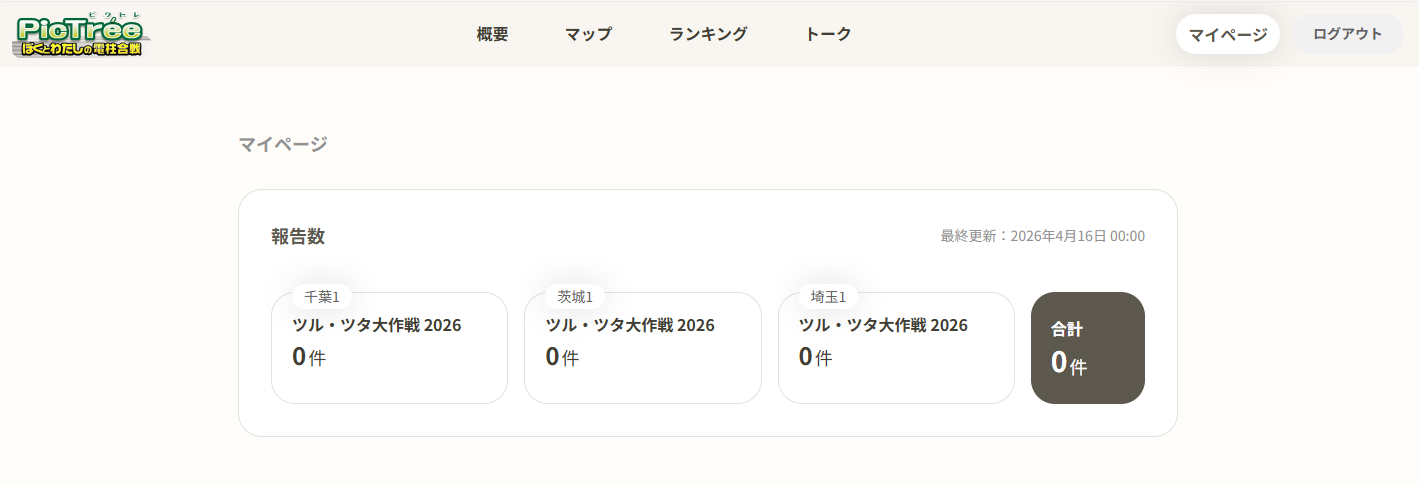Click the campaign title in the 千葉1 card
1419x485 pixels.
click(x=377, y=325)
